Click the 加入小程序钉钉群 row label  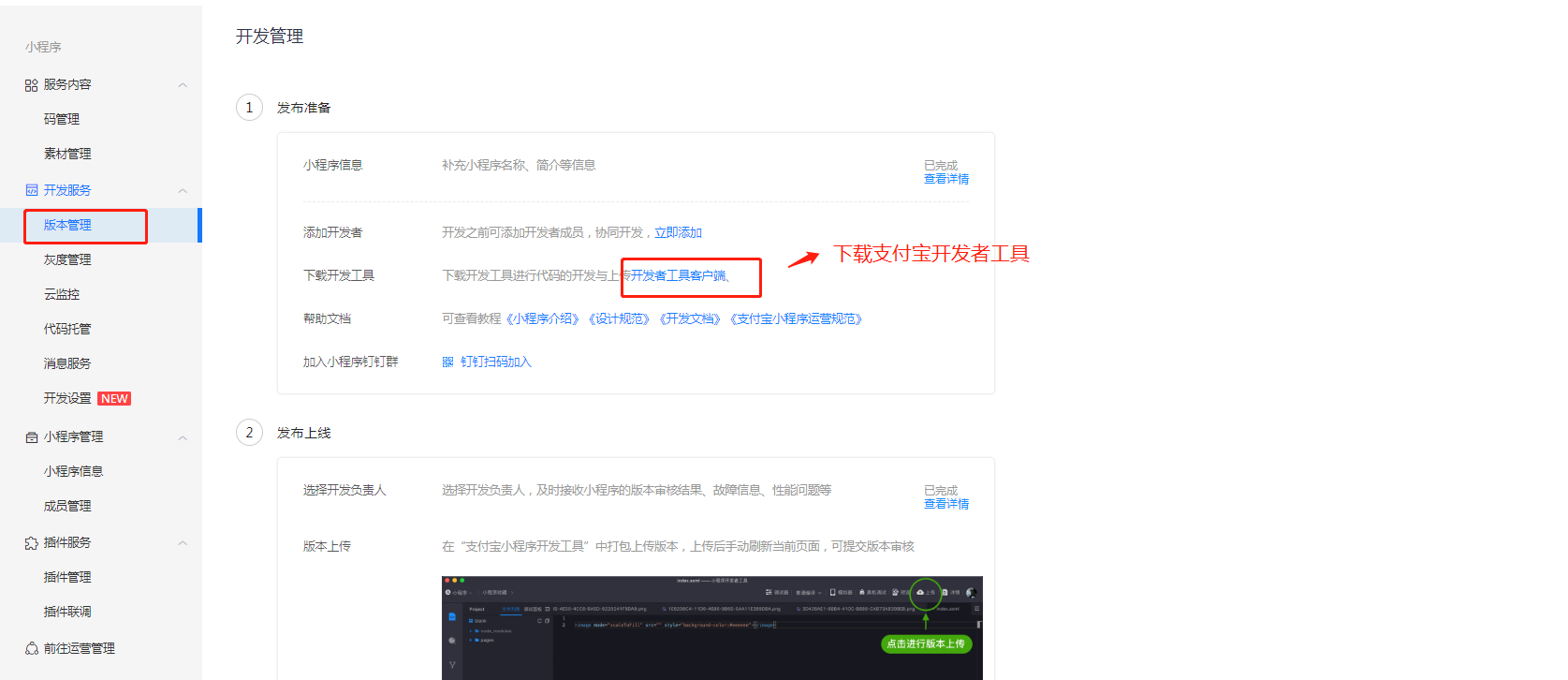pos(350,362)
